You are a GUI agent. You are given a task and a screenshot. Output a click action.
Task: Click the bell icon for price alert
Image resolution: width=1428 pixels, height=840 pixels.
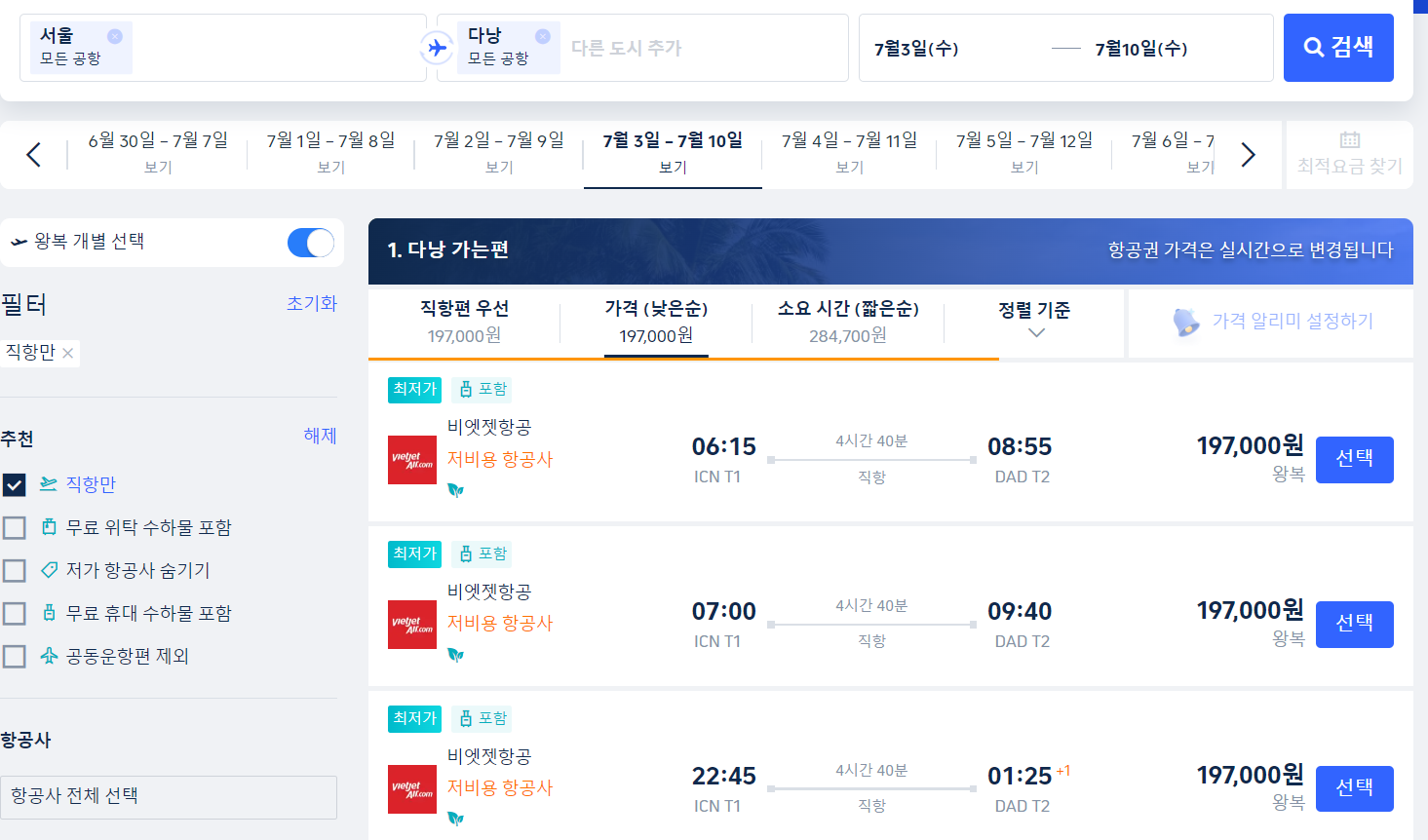(x=1185, y=322)
